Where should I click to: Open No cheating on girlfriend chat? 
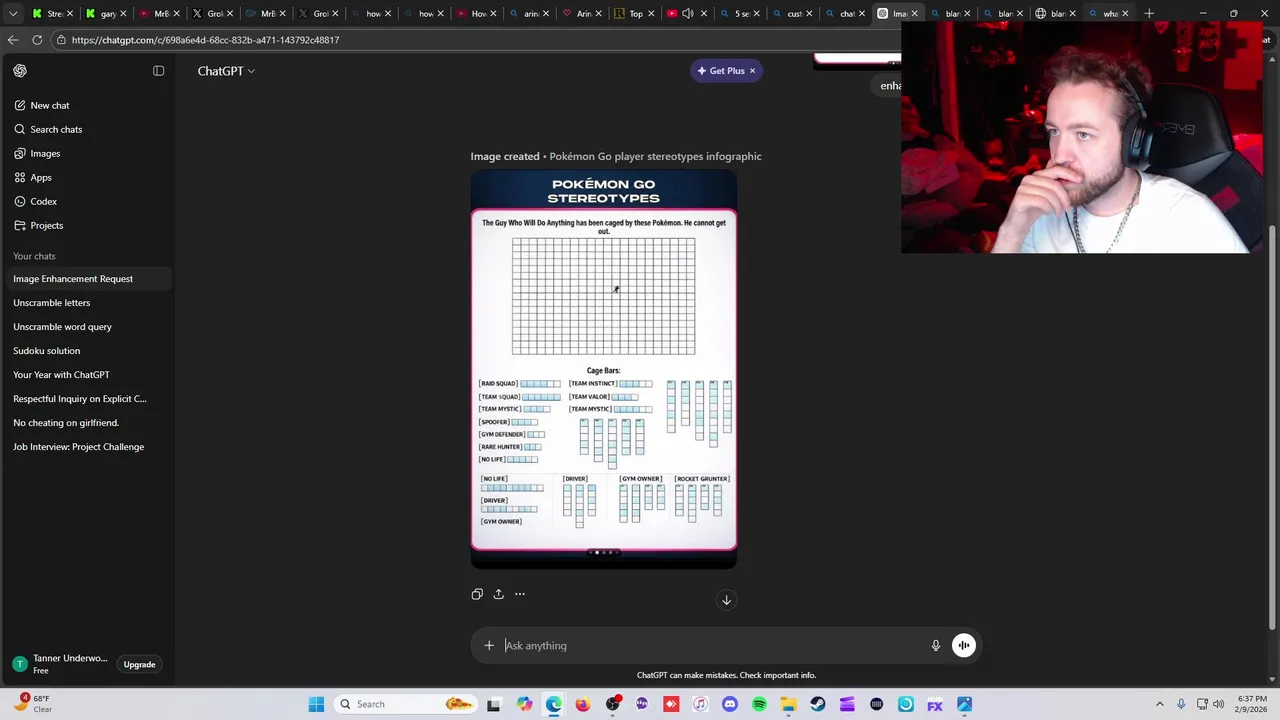[x=65, y=423]
